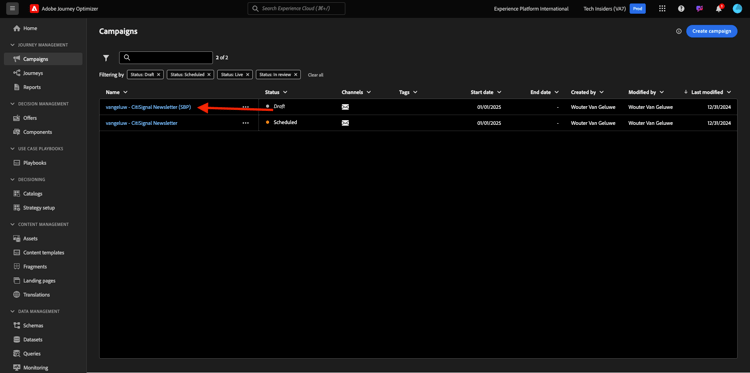Open Components in sidebar
The image size is (750, 373).
[x=43, y=132]
